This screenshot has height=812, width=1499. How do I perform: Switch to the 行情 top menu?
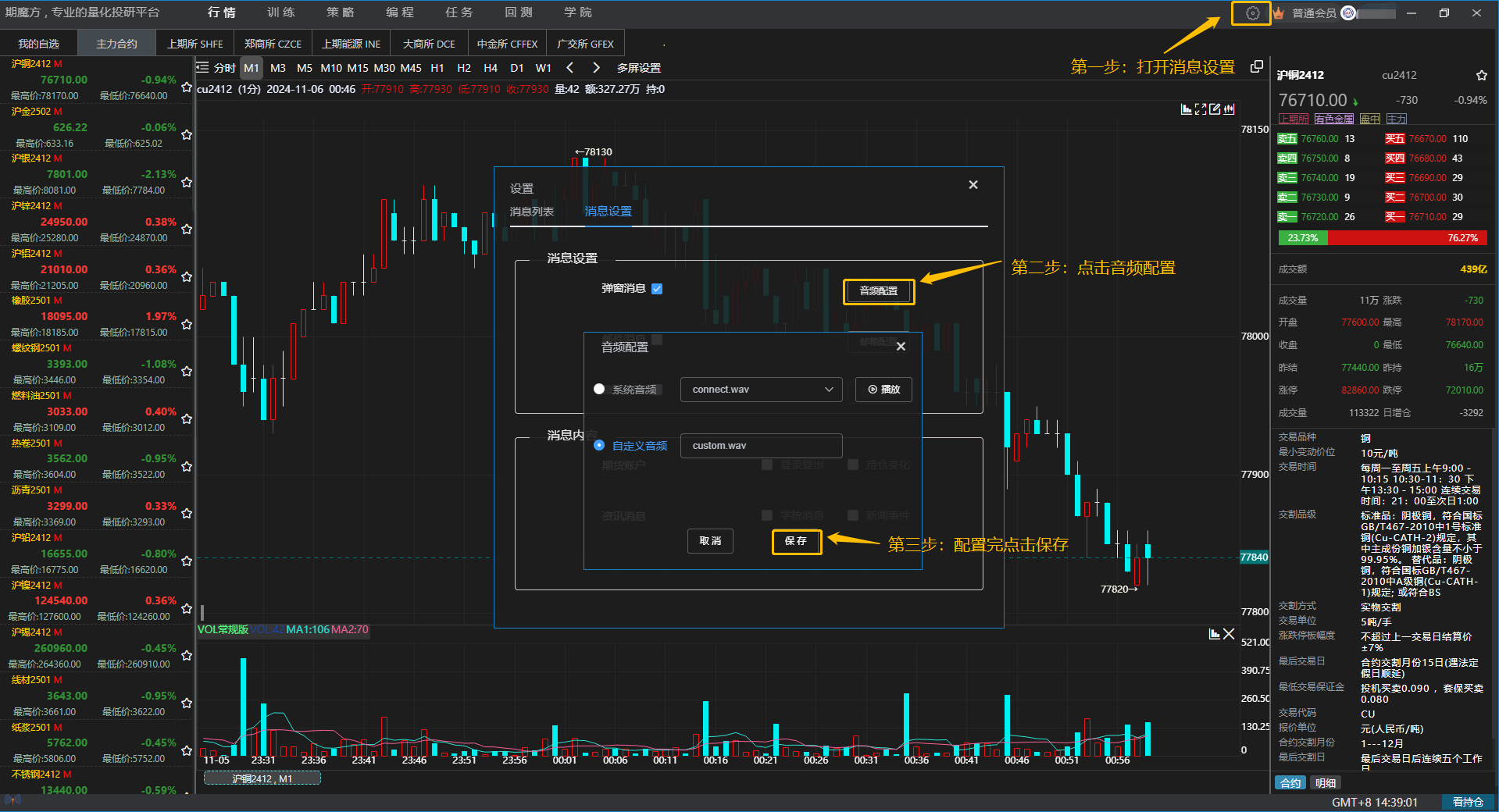(222, 12)
